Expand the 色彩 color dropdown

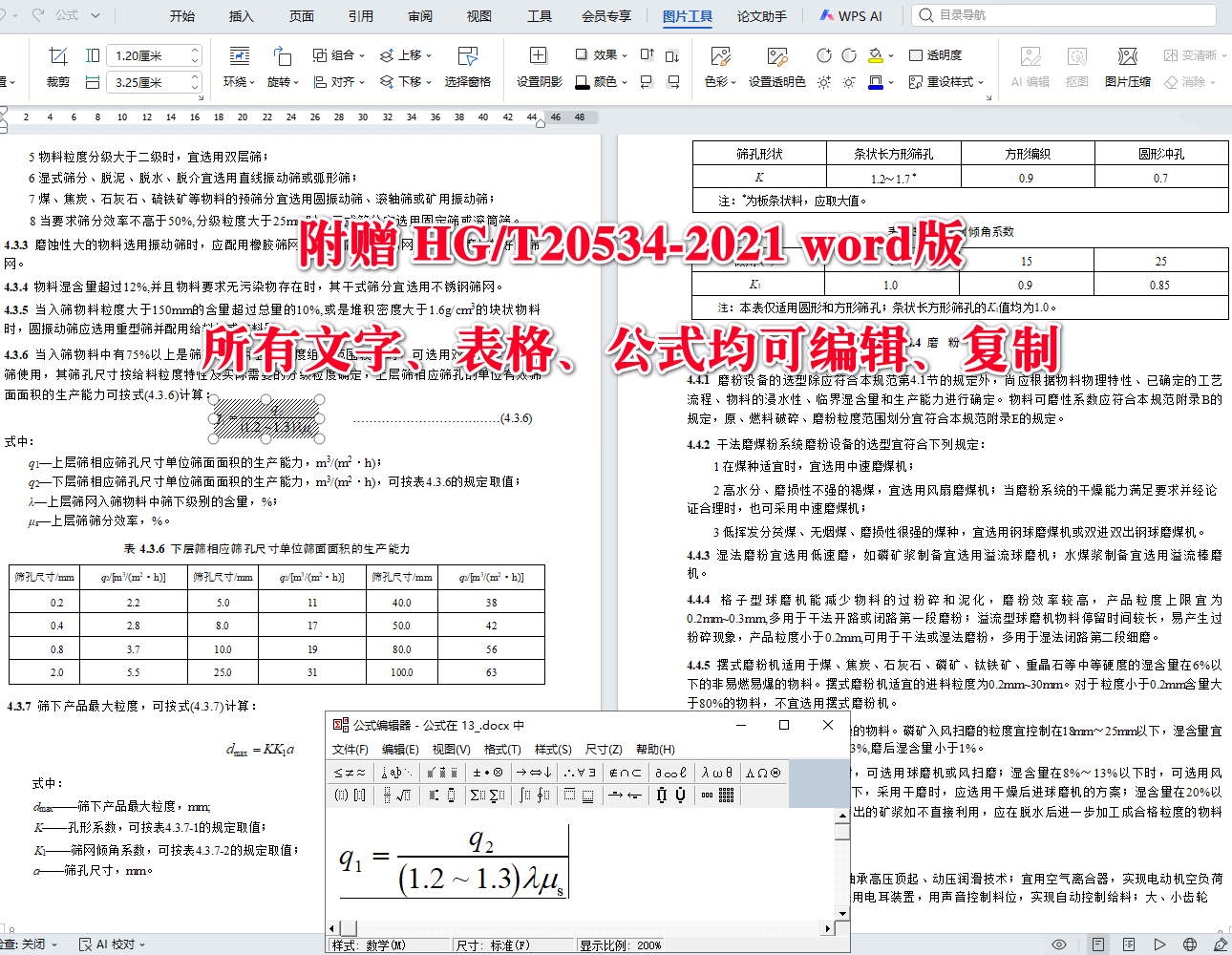coord(720,82)
